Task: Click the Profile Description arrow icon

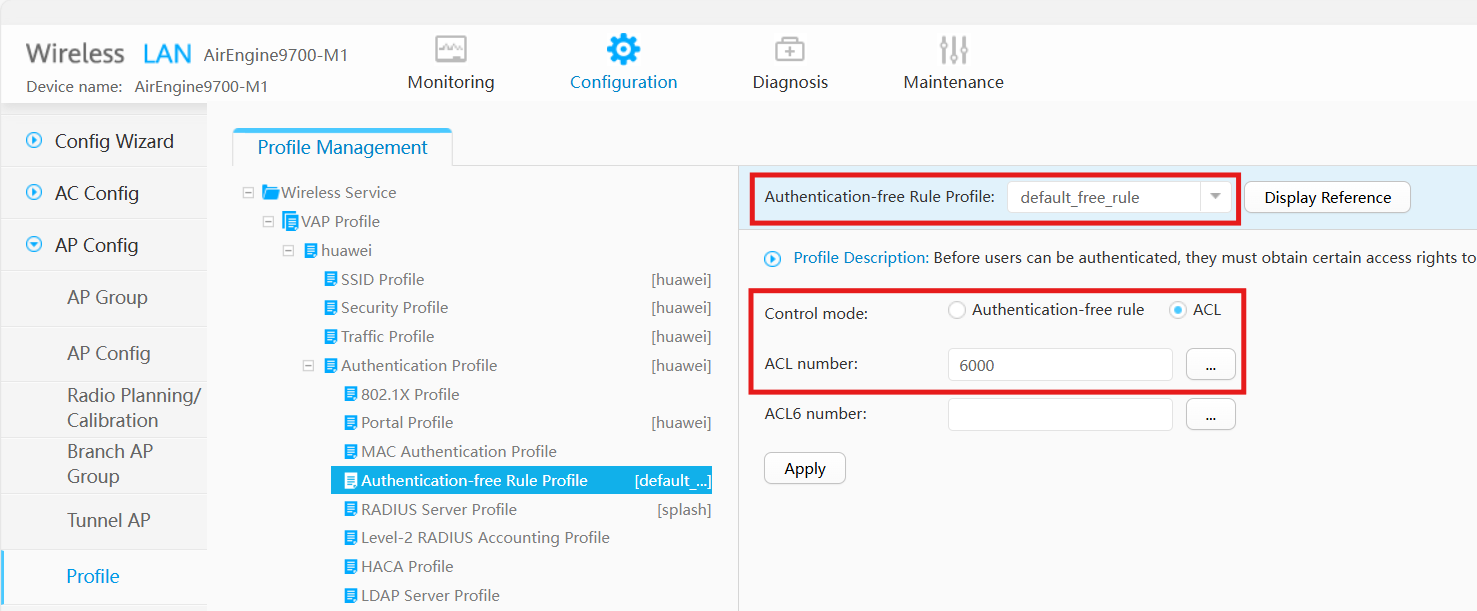Action: 772,259
